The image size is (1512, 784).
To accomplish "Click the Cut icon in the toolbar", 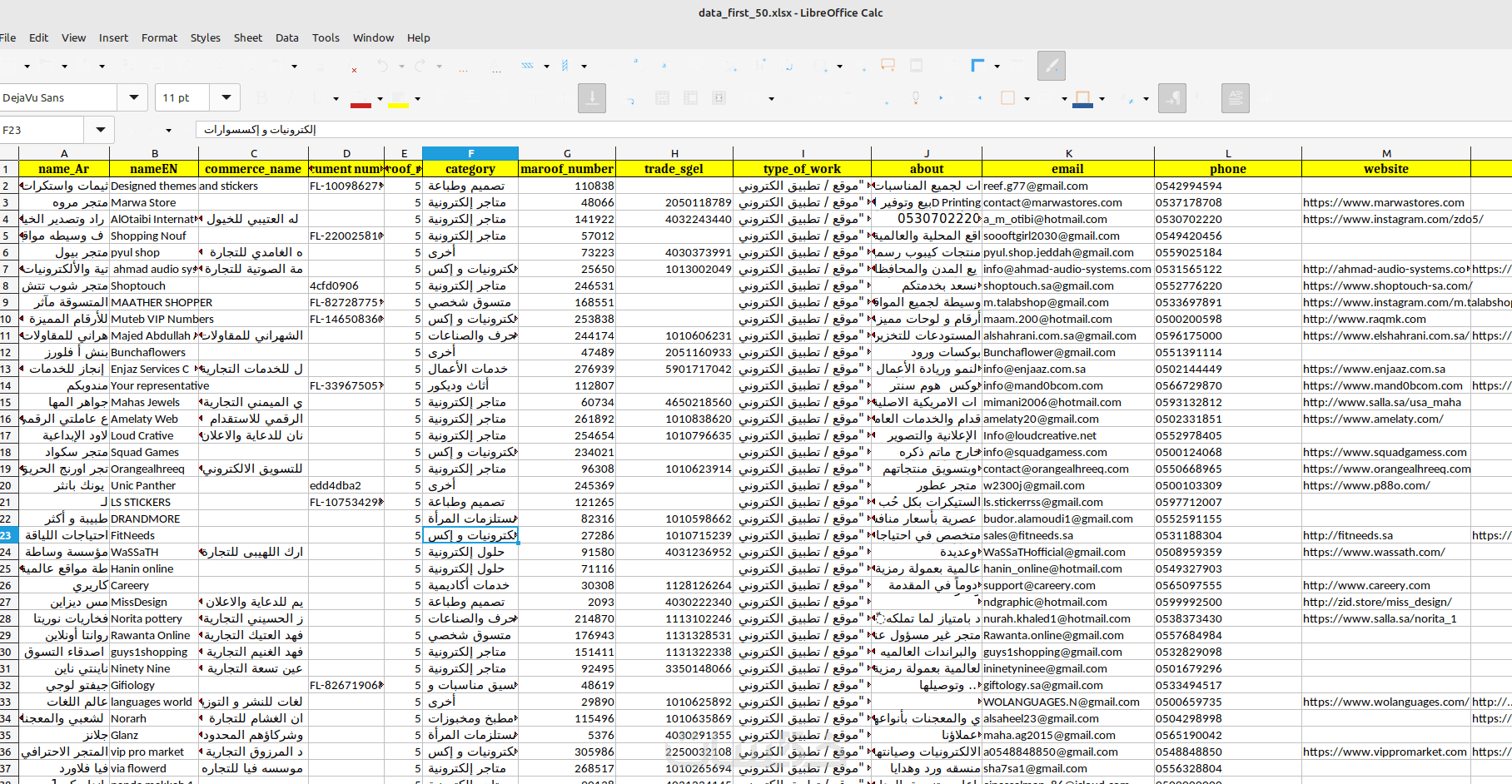I will click(220, 66).
